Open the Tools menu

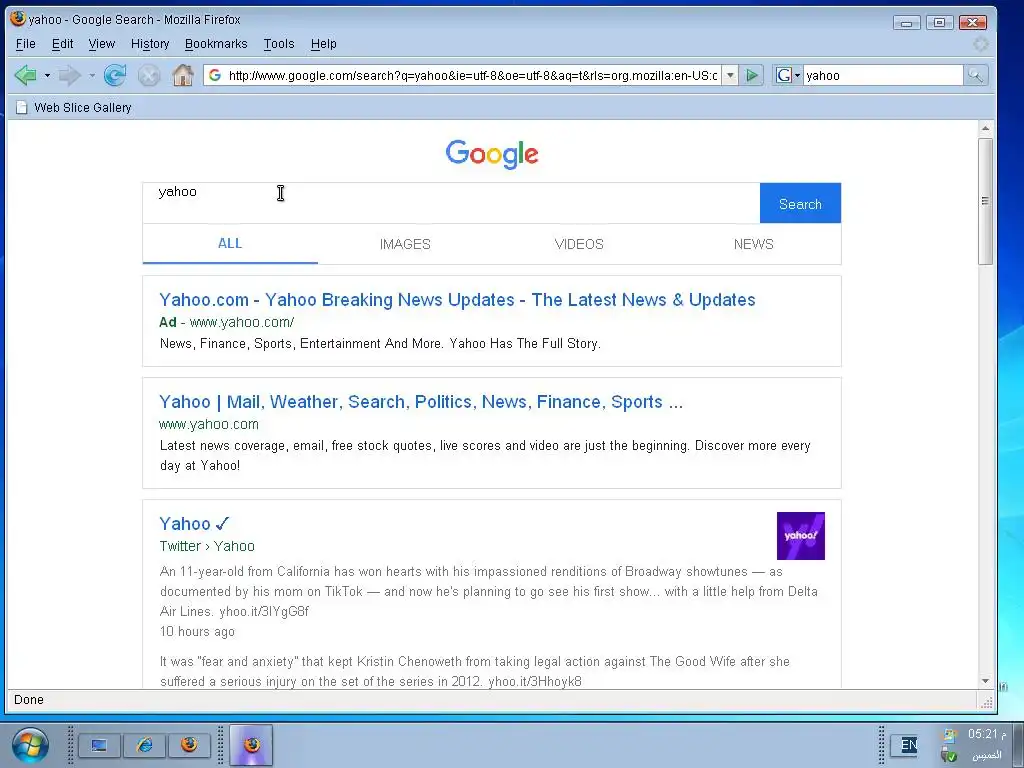279,44
